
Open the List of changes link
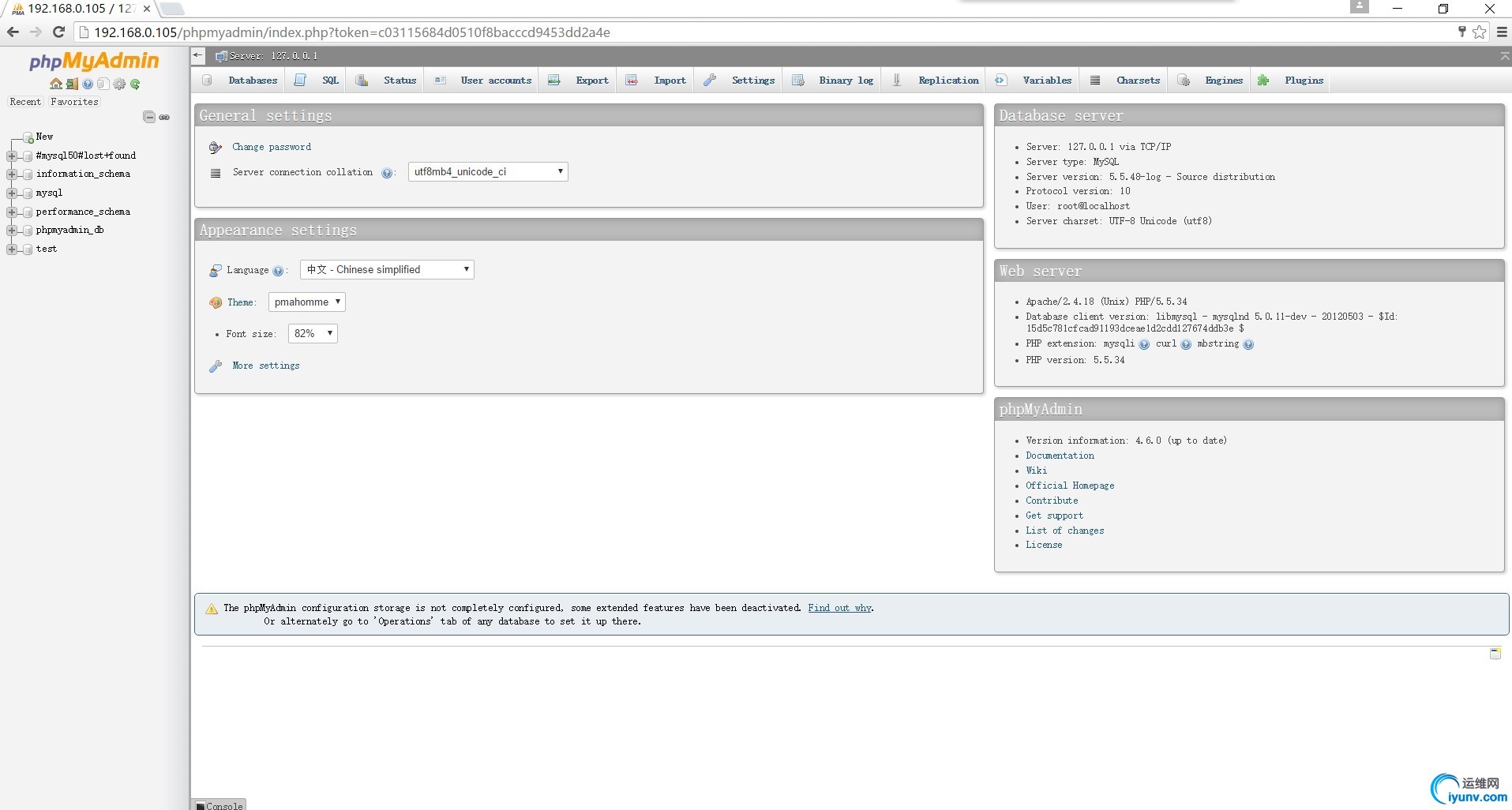[x=1064, y=531]
